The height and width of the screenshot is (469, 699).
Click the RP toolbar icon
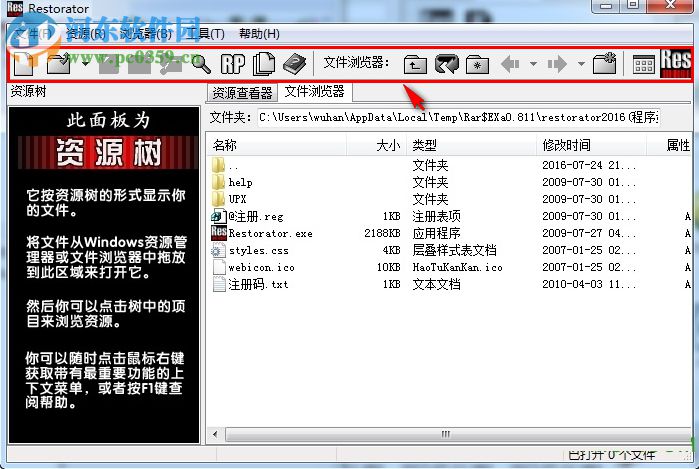[x=233, y=64]
